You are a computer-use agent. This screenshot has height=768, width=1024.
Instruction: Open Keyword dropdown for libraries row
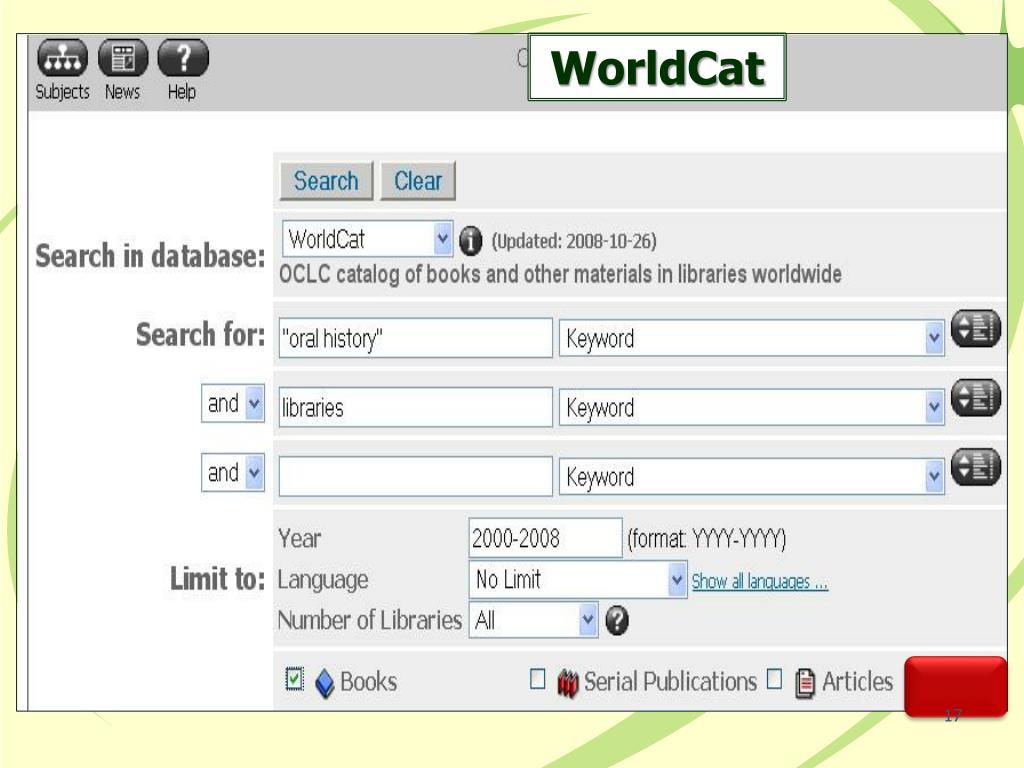pos(752,408)
